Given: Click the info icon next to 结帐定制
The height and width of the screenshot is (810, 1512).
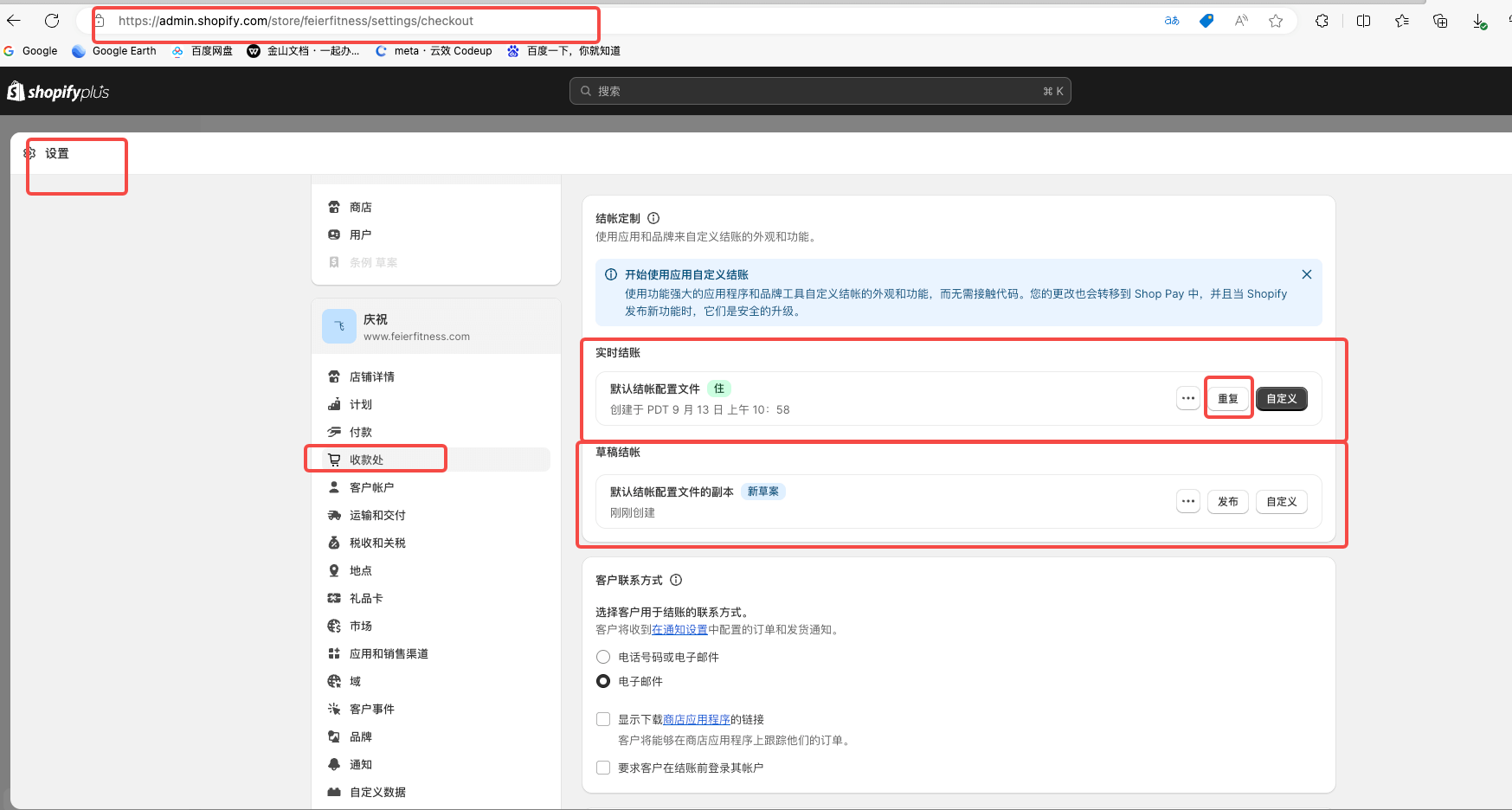Looking at the screenshot, I should (x=653, y=218).
